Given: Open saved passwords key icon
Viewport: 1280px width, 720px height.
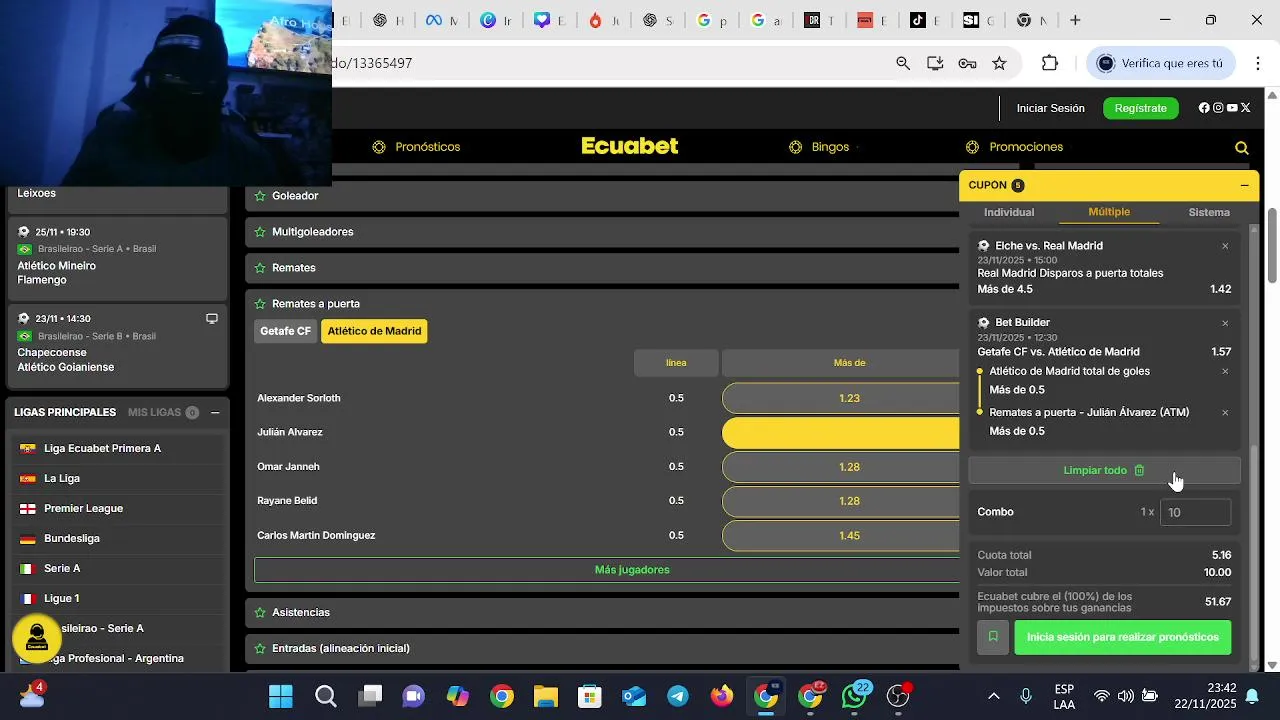Looking at the screenshot, I should pyautogui.click(x=967, y=63).
